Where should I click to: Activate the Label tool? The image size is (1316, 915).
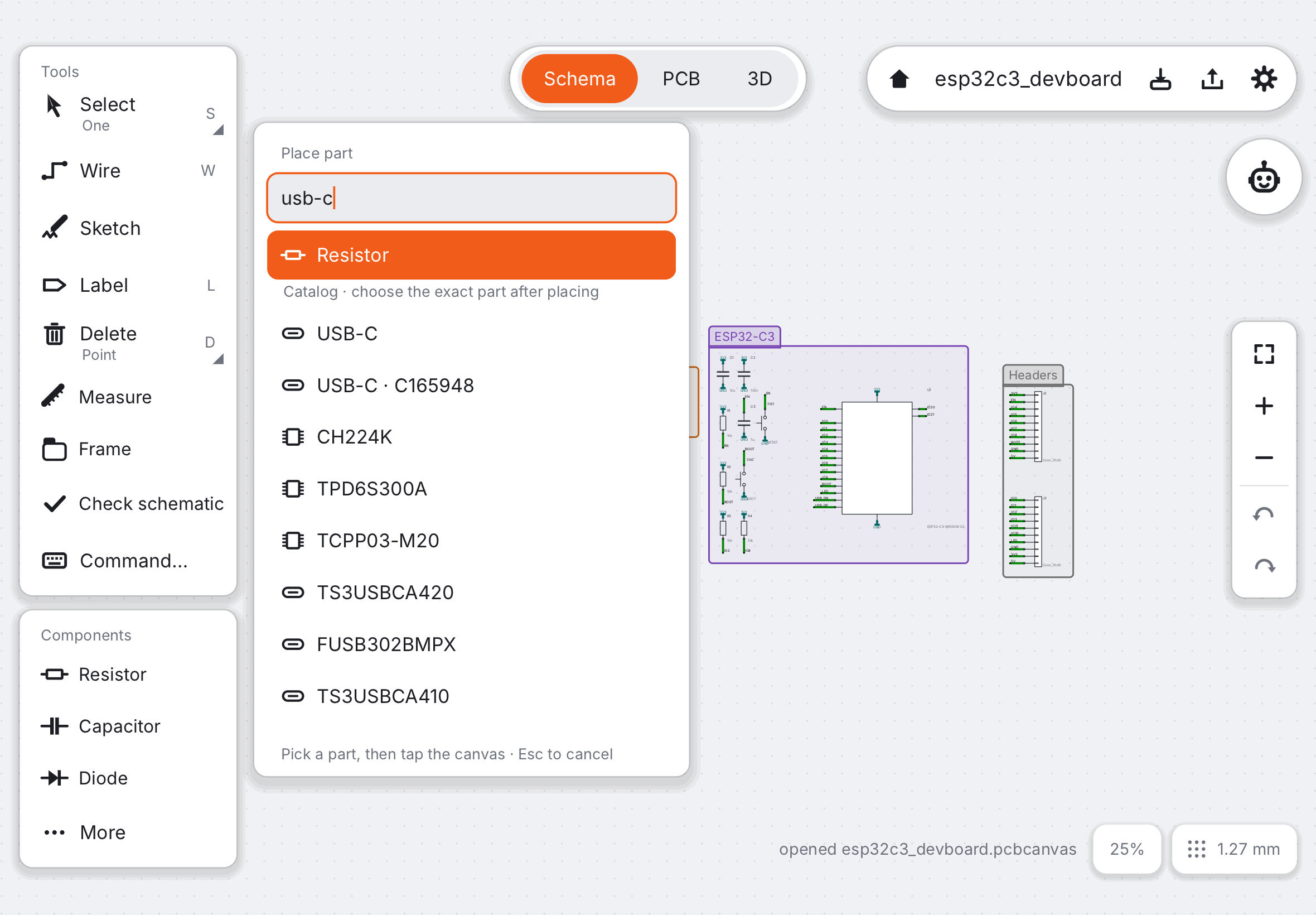[x=128, y=286]
